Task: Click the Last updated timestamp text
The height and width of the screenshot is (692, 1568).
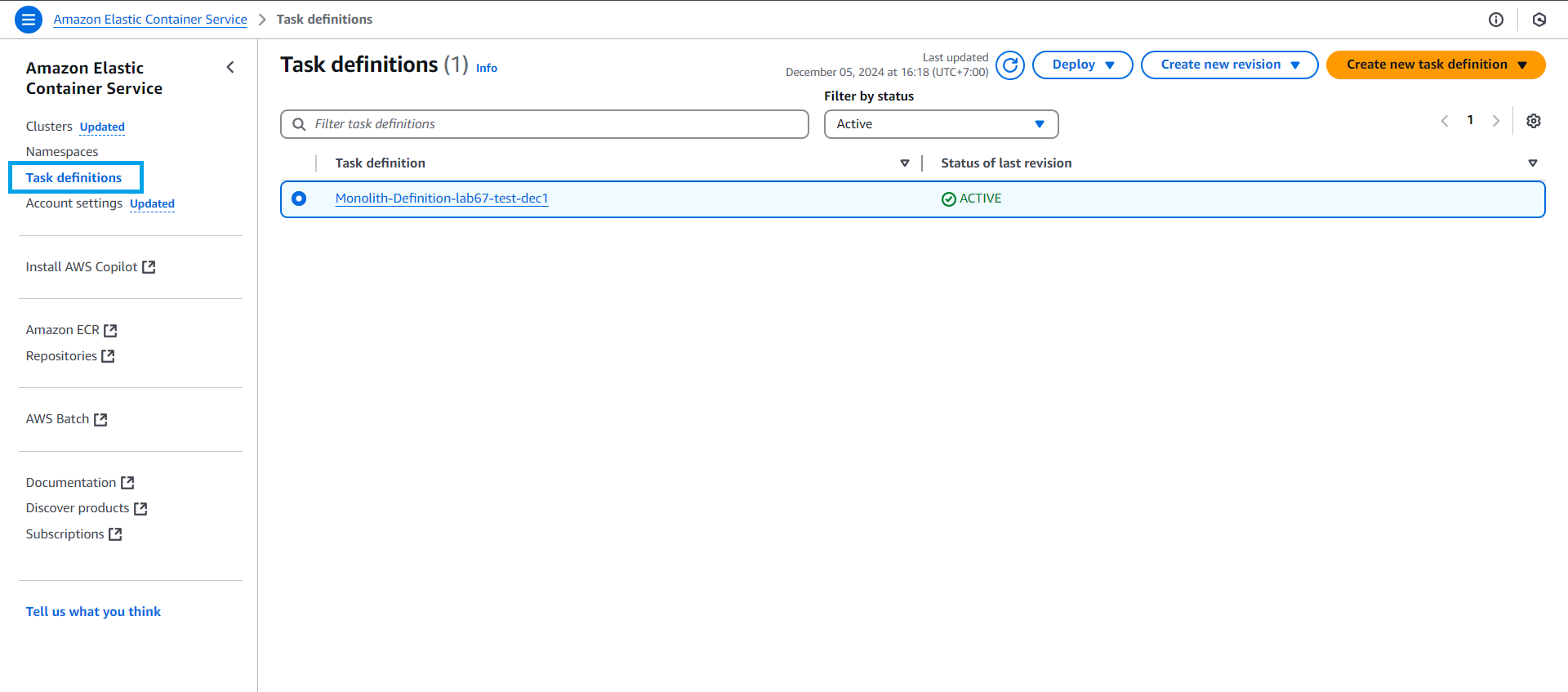Action: pyautogui.click(x=887, y=65)
